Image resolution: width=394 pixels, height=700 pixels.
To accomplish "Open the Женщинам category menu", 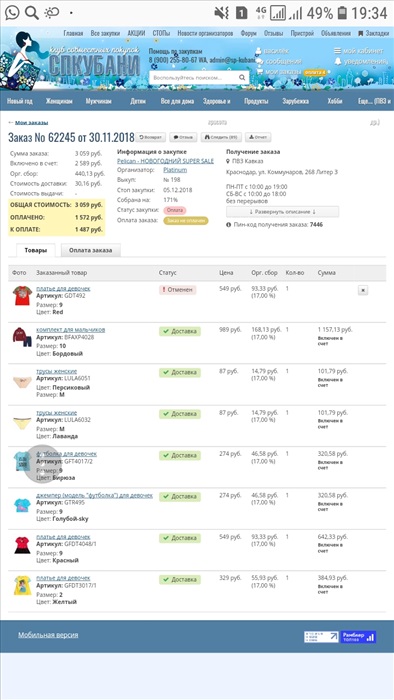I will [x=59, y=101].
